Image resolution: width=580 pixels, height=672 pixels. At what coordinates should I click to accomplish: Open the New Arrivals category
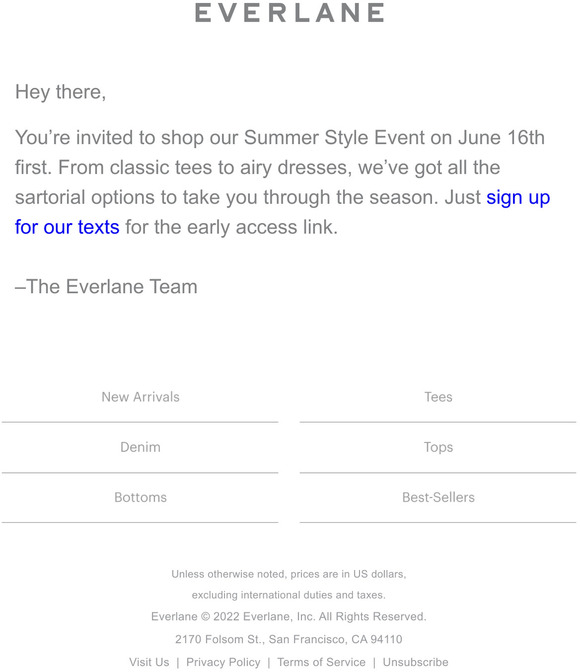click(x=140, y=397)
